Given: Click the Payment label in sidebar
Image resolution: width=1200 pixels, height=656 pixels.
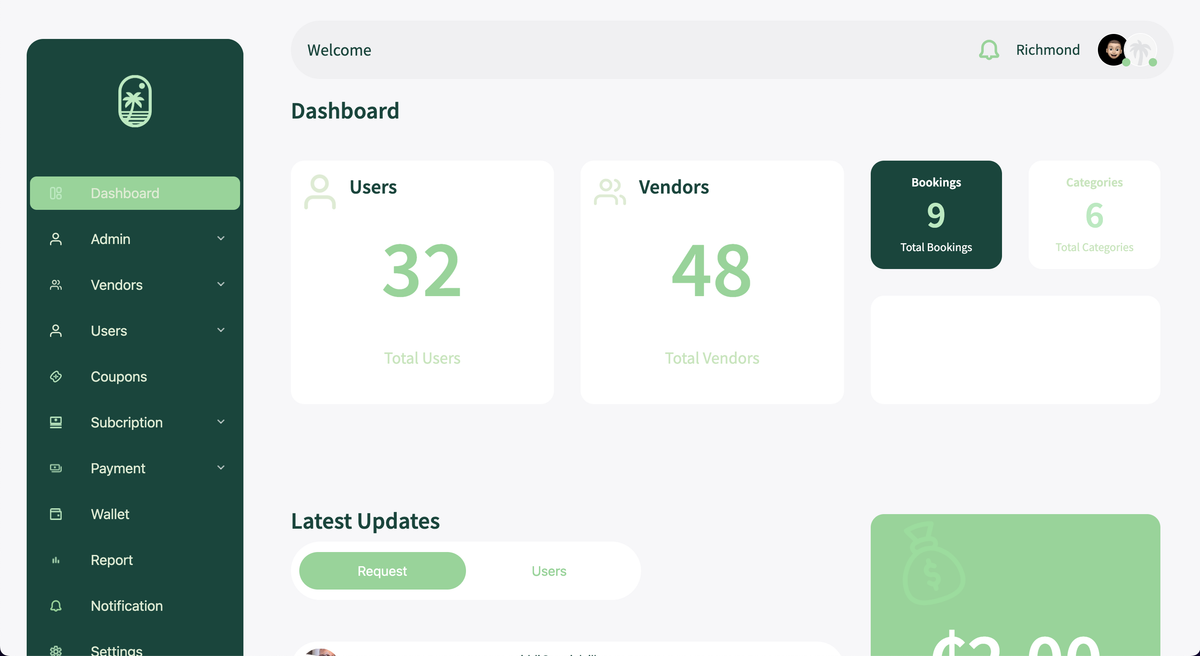Looking at the screenshot, I should pos(118,468).
